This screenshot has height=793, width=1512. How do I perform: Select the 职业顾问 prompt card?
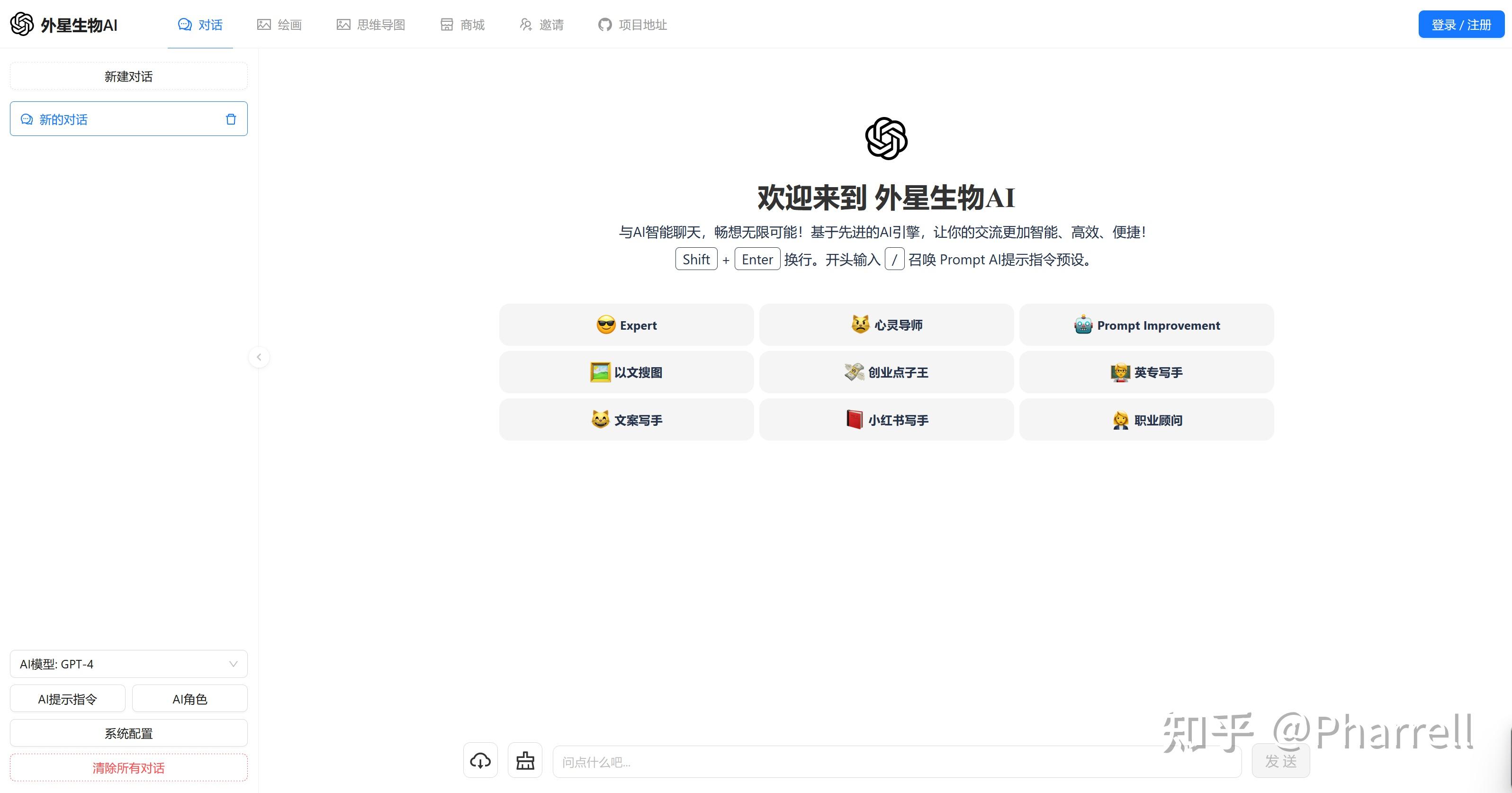[x=1146, y=420]
